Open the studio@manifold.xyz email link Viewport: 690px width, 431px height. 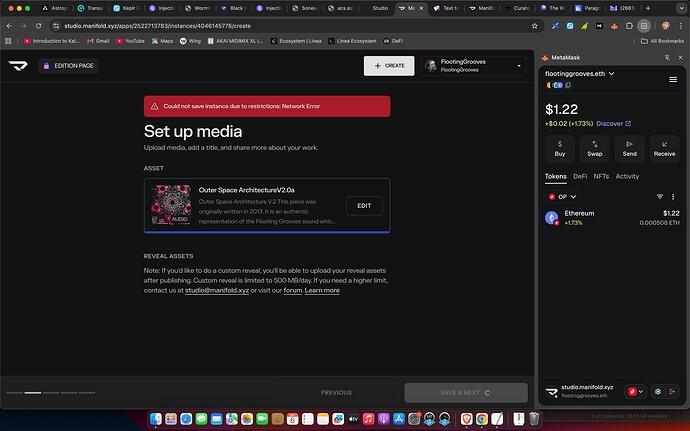click(217, 291)
